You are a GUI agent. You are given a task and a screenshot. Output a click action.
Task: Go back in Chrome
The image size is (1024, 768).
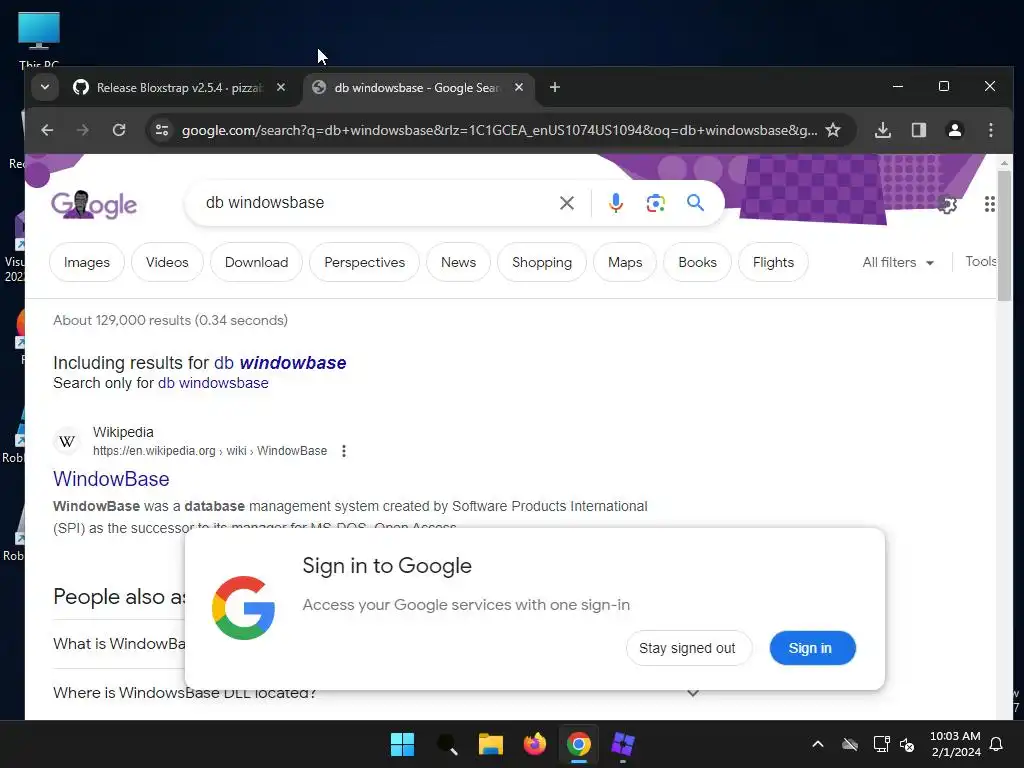(x=47, y=130)
